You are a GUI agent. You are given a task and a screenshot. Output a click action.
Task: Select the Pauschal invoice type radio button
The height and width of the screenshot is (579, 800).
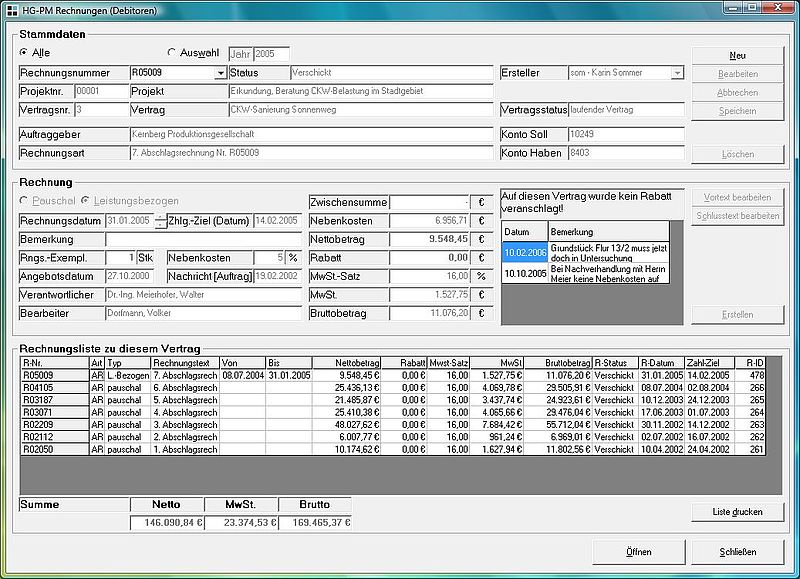pos(24,201)
